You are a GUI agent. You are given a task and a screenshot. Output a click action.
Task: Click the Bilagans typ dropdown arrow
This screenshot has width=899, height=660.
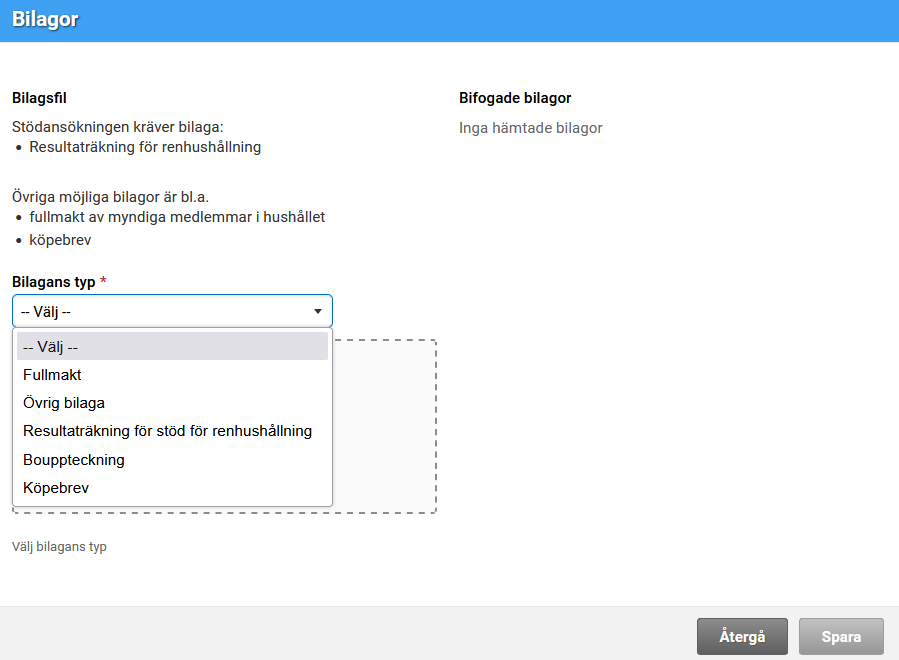[x=317, y=311]
